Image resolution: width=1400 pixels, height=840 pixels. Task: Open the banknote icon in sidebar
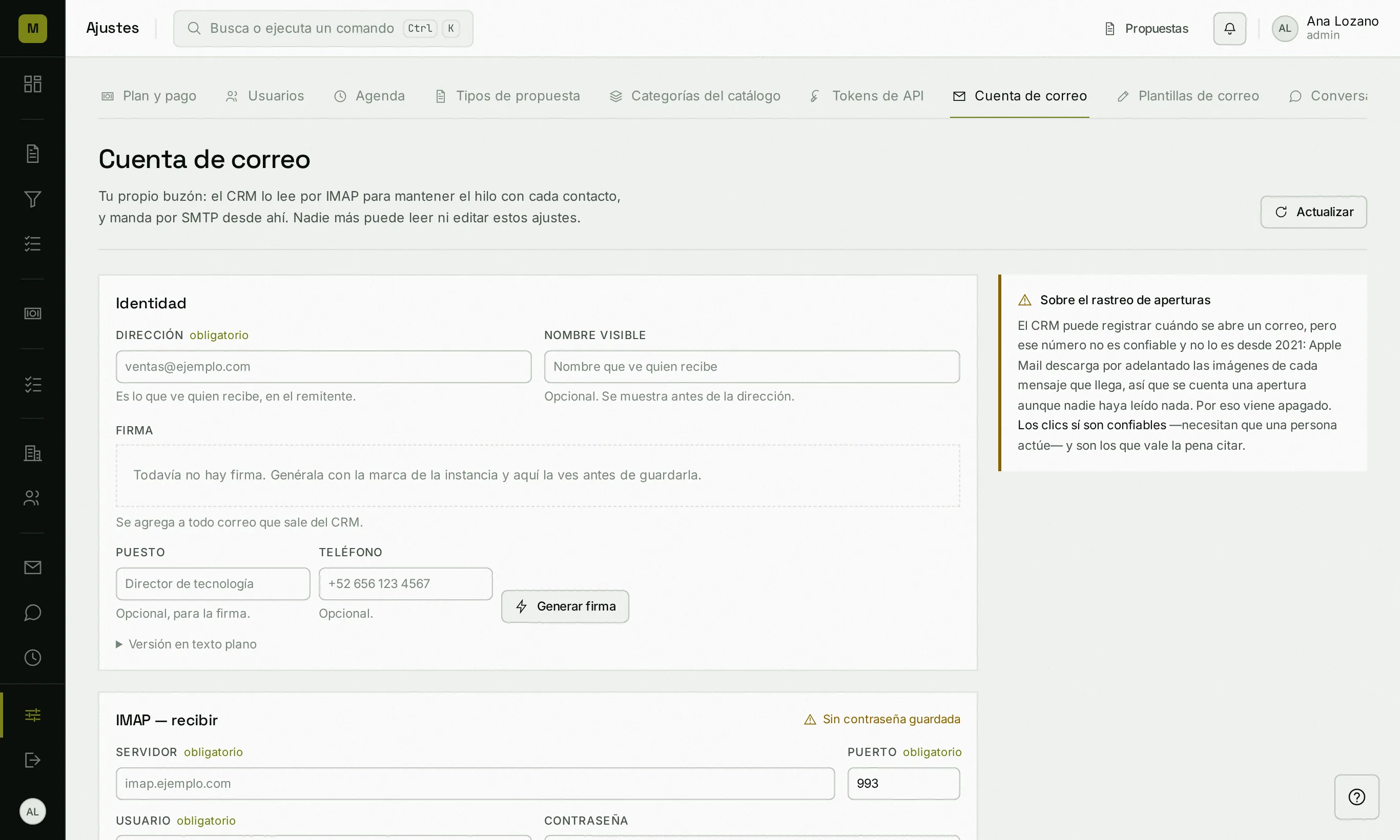[x=32, y=313]
